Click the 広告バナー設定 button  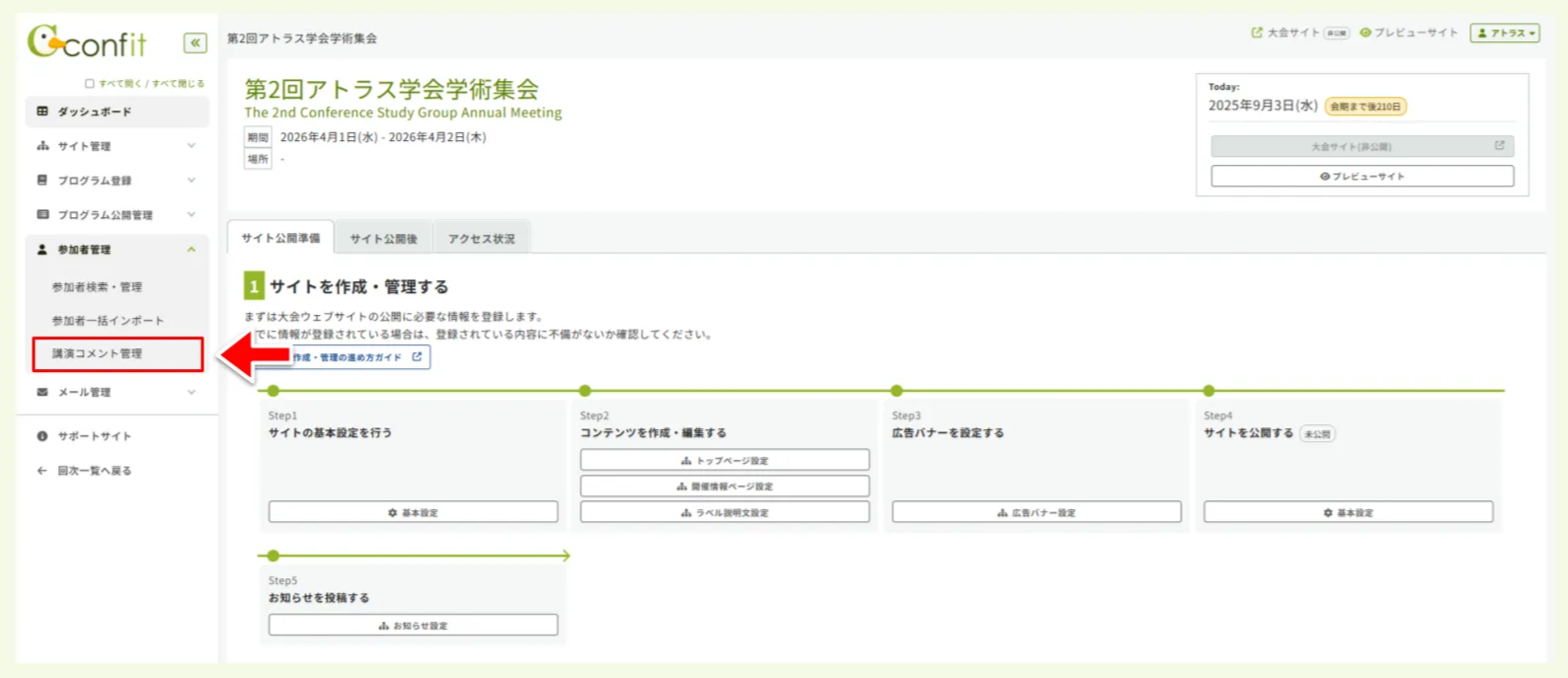1037,512
